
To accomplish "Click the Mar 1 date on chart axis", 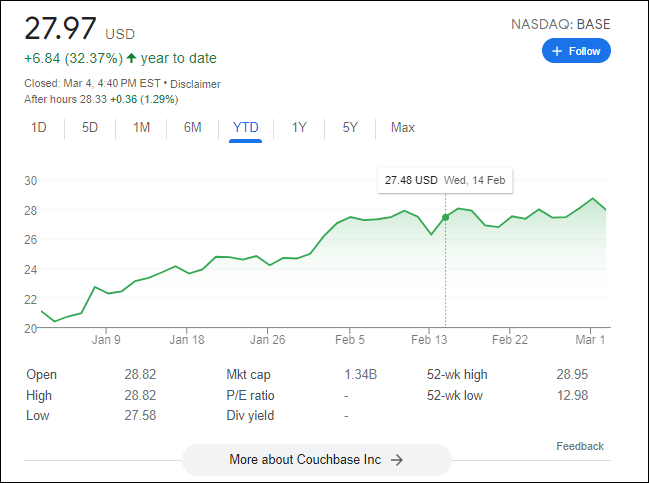I will pos(590,340).
